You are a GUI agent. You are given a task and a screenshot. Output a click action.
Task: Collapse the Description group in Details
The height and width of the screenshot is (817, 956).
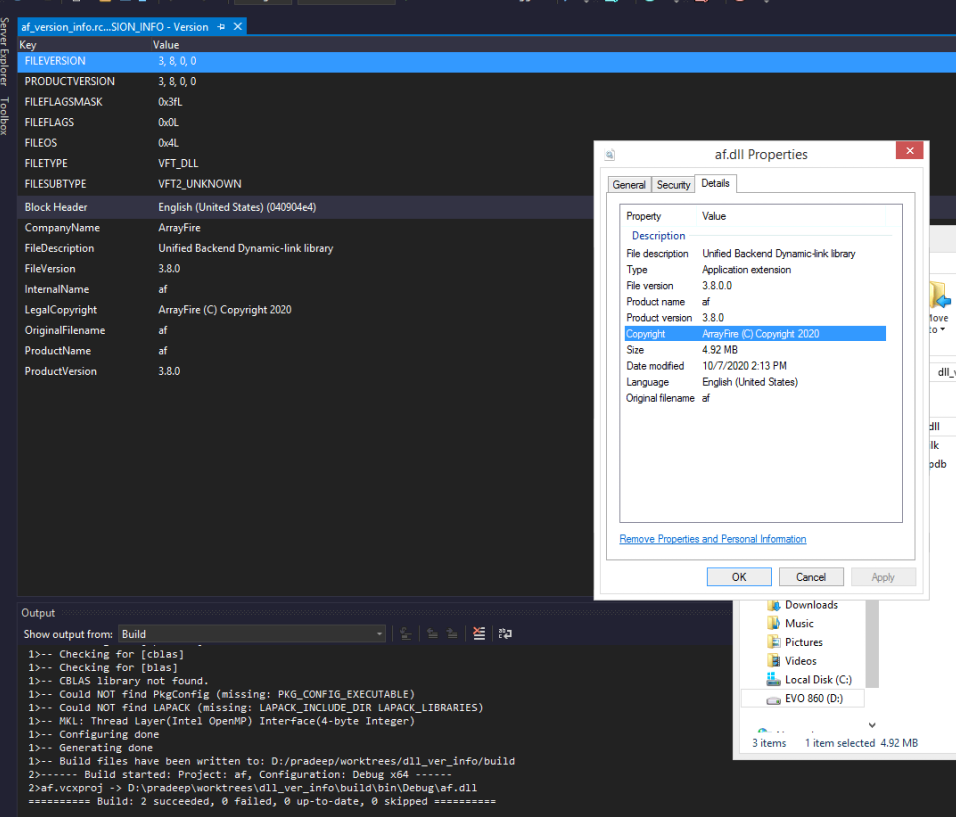coord(658,236)
